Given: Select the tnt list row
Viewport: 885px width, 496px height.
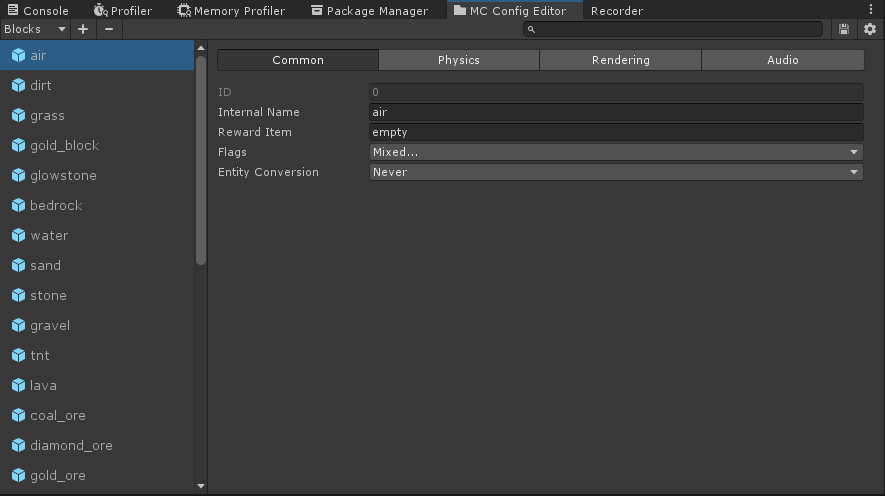Looking at the screenshot, I should coord(97,355).
